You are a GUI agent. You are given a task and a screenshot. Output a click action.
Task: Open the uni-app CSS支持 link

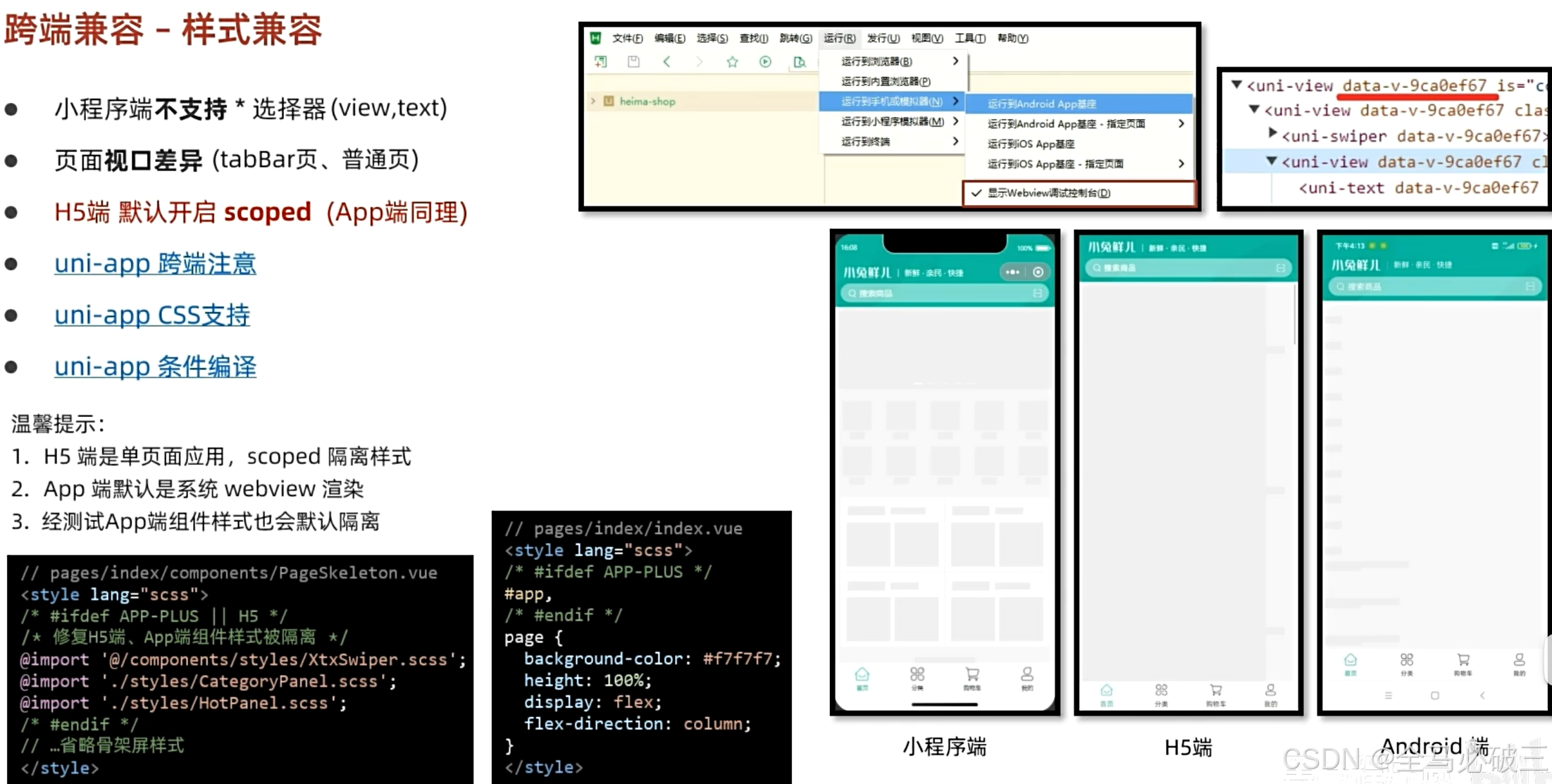click(152, 315)
